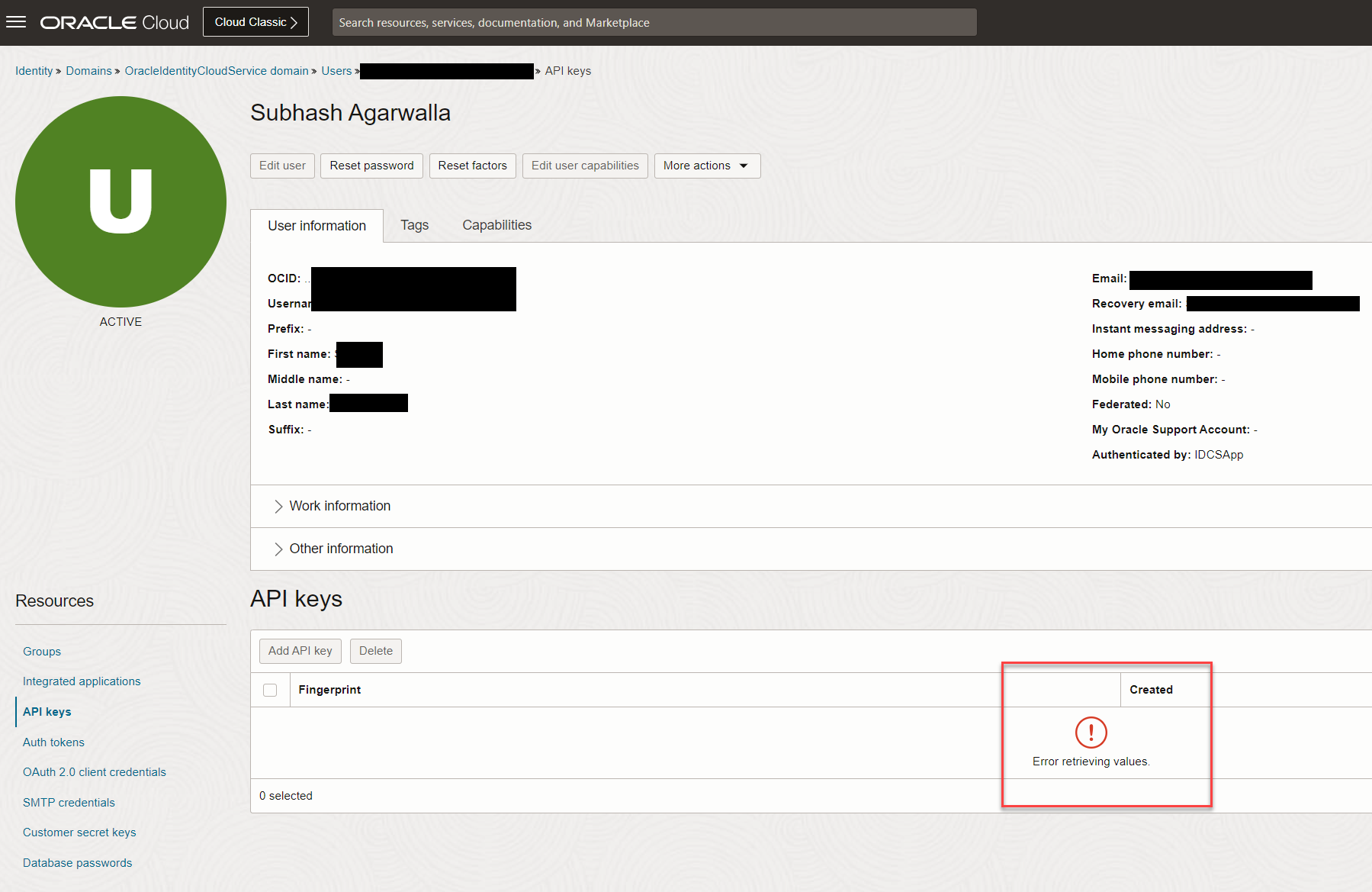Toggle the select-all checkbox in API keys table

coord(270,689)
